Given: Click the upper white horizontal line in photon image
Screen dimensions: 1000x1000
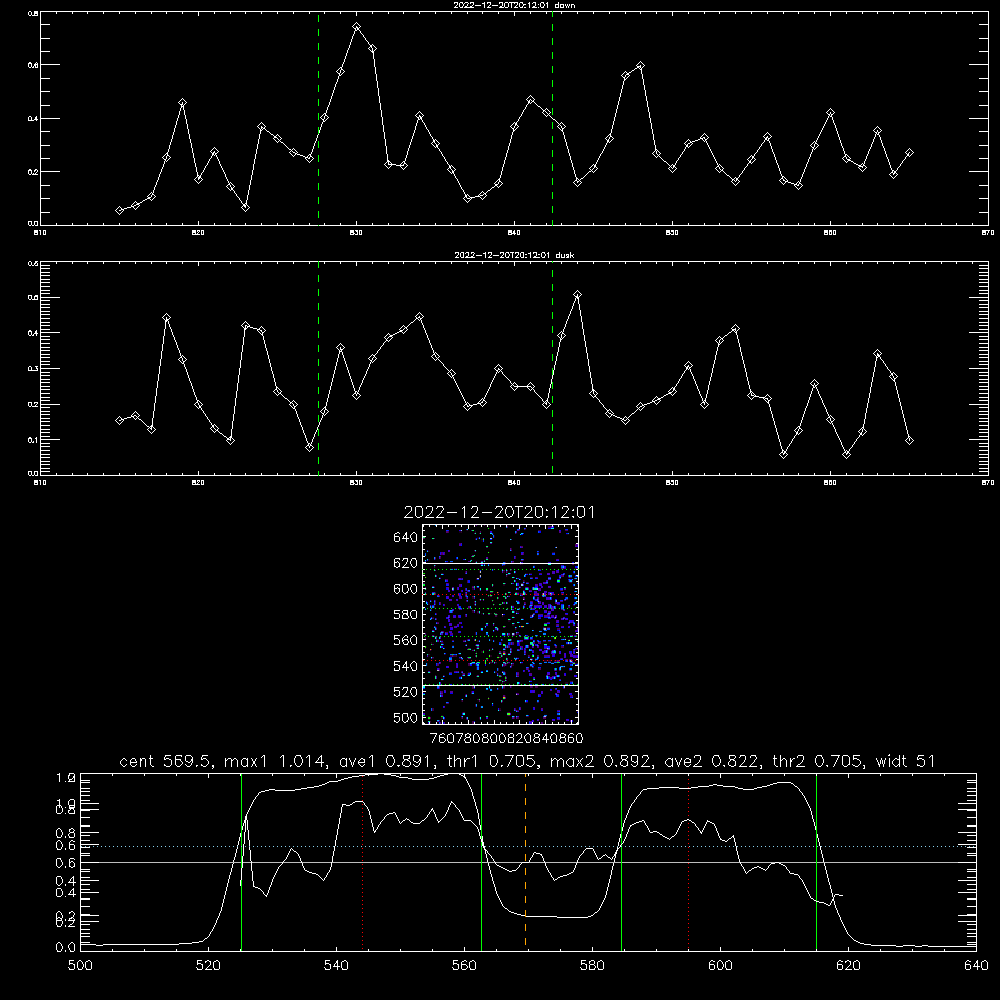Looking at the screenshot, I should [x=501, y=563].
